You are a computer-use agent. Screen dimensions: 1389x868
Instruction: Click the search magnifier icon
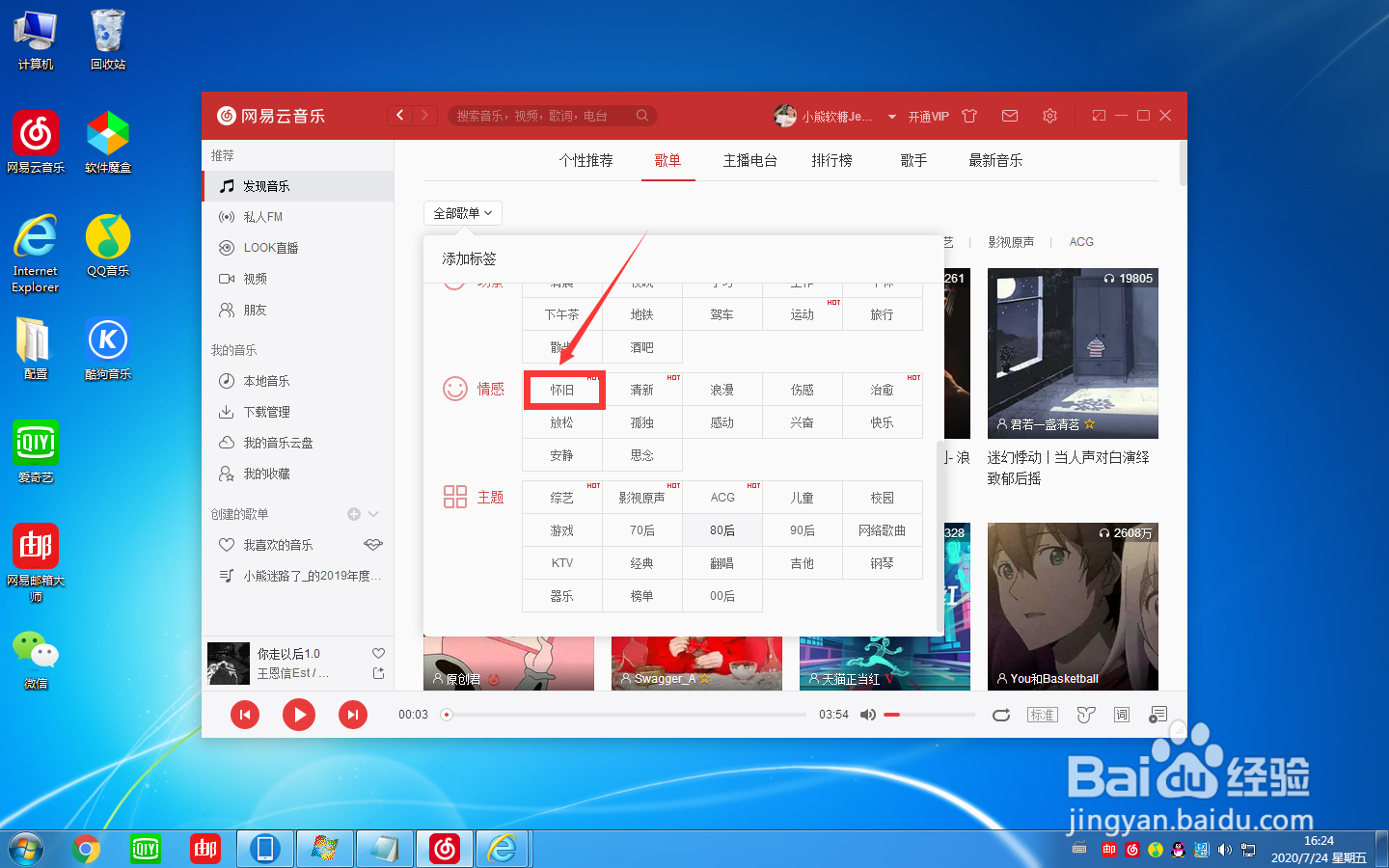pos(642,116)
